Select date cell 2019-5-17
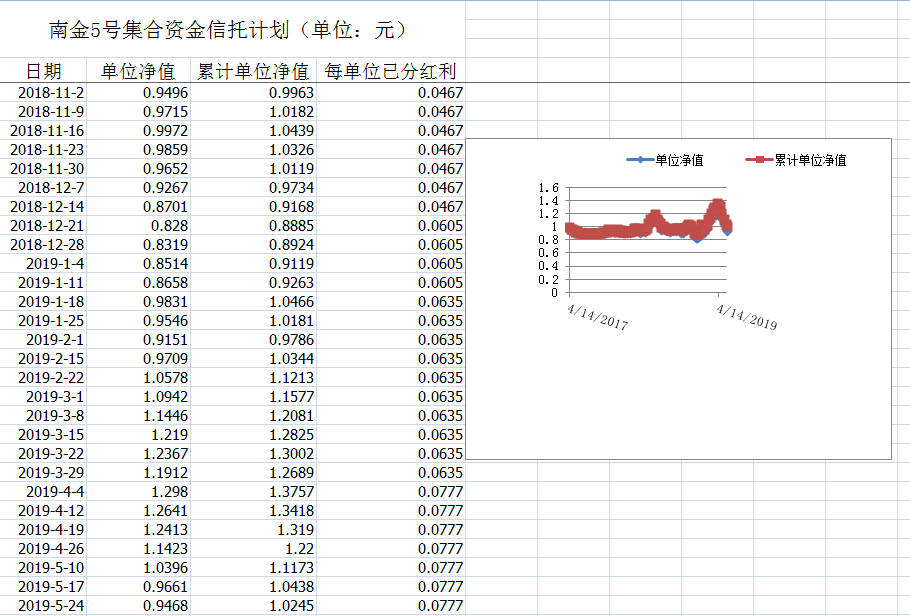The image size is (910, 616). tap(44, 587)
